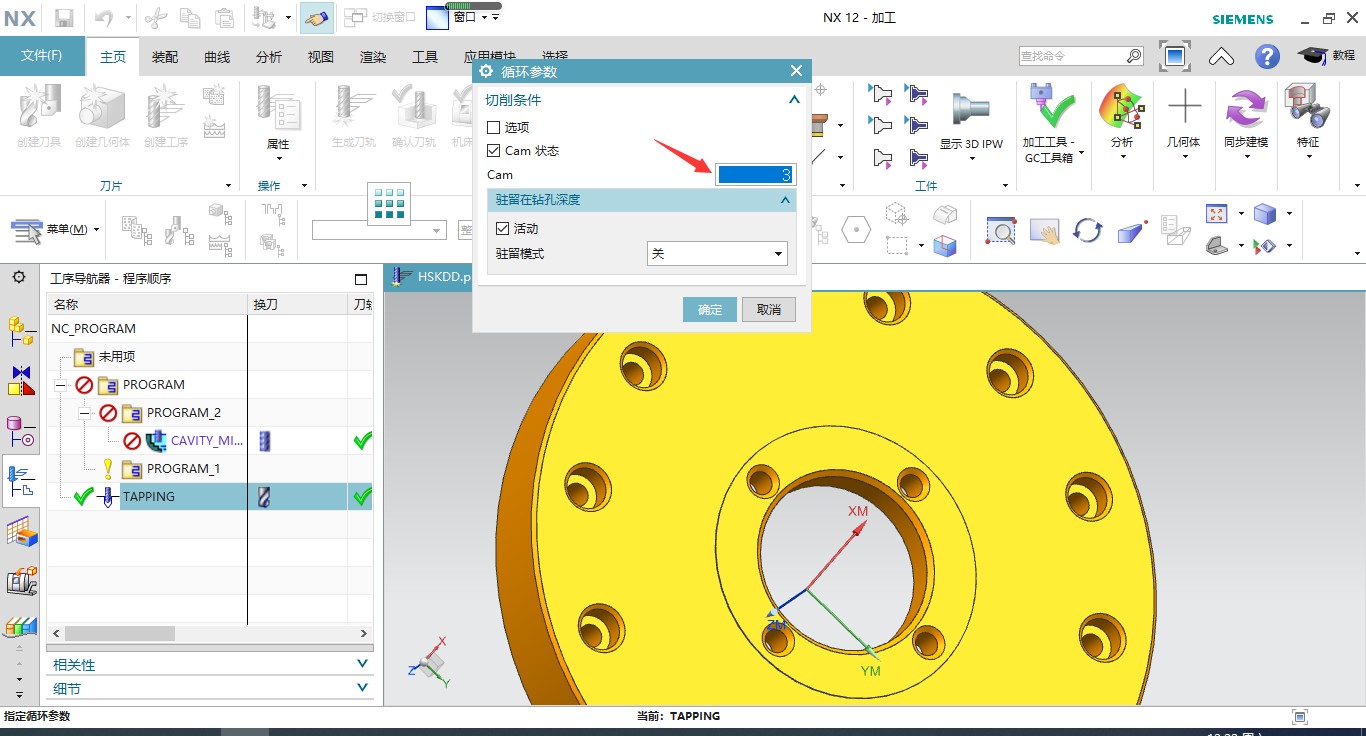Click the touch mode hand icon
The width and height of the screenshot is (1366, 736).
tap(317, 17)
